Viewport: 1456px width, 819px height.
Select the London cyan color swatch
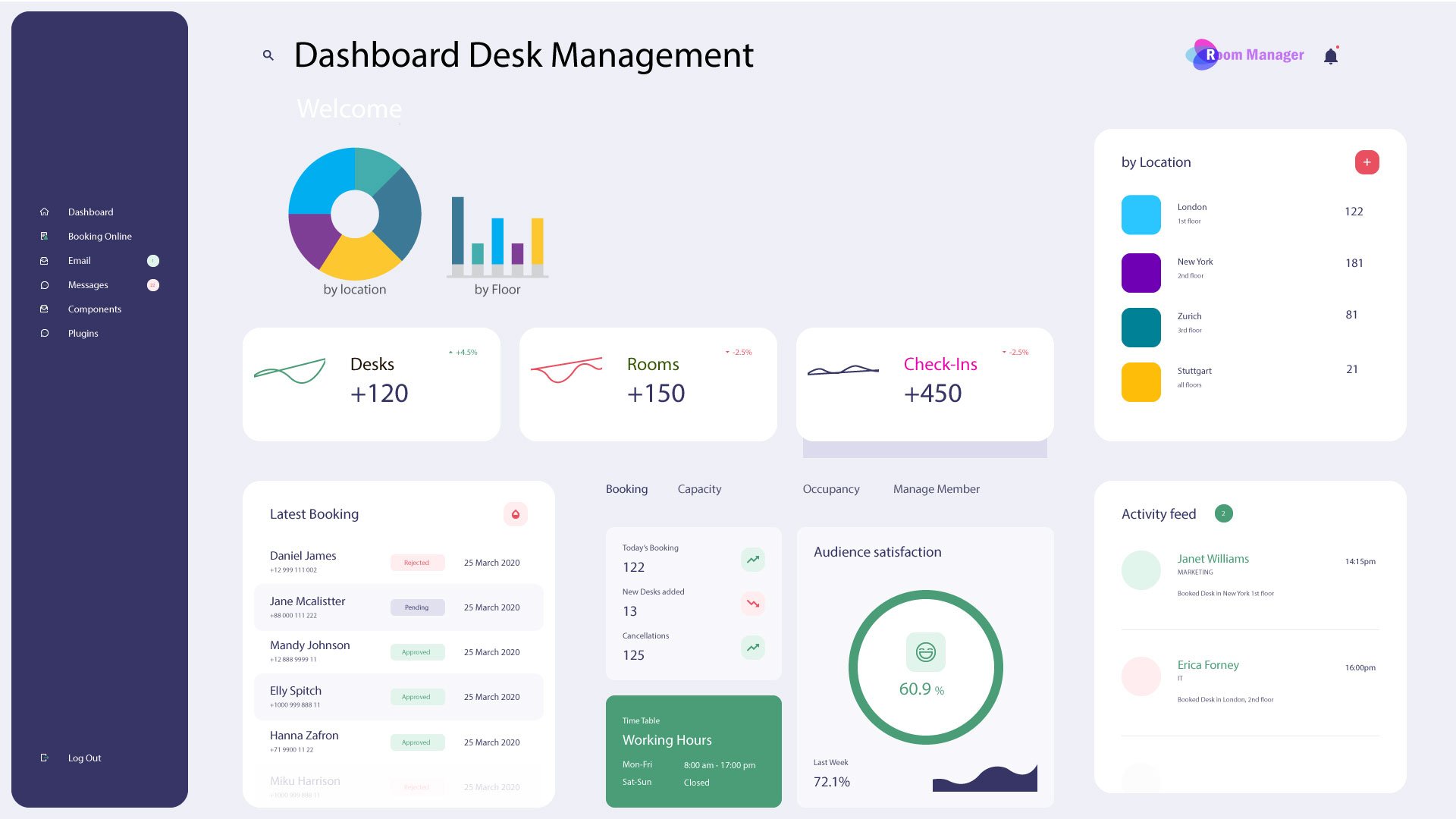click(x=1141, y=215)
